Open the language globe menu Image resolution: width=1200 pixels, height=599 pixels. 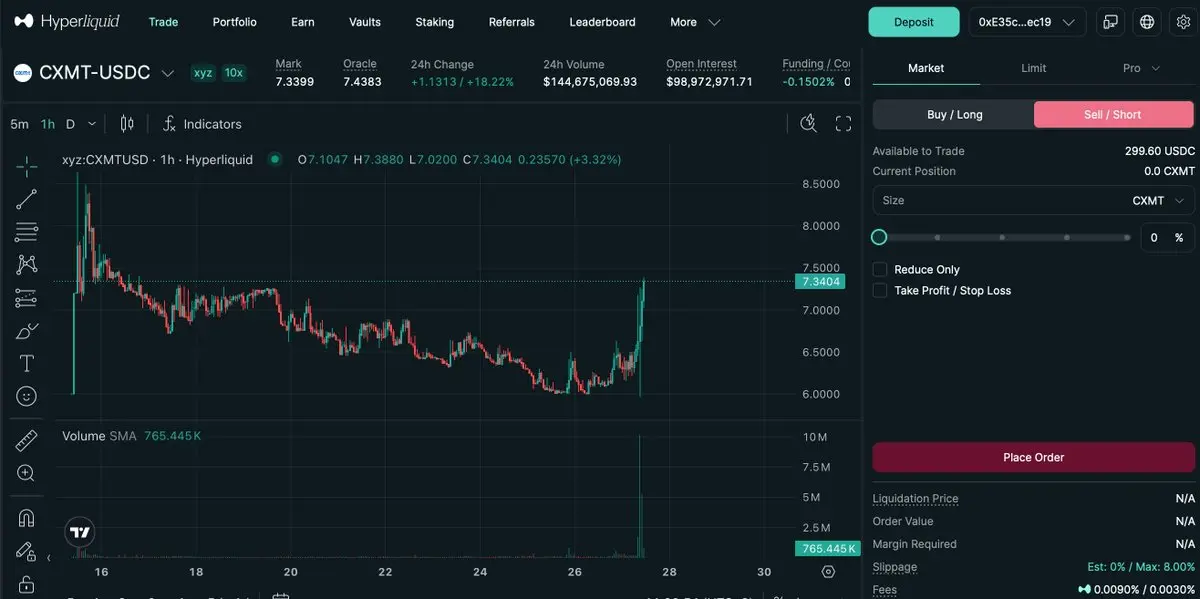point(1147,22)
